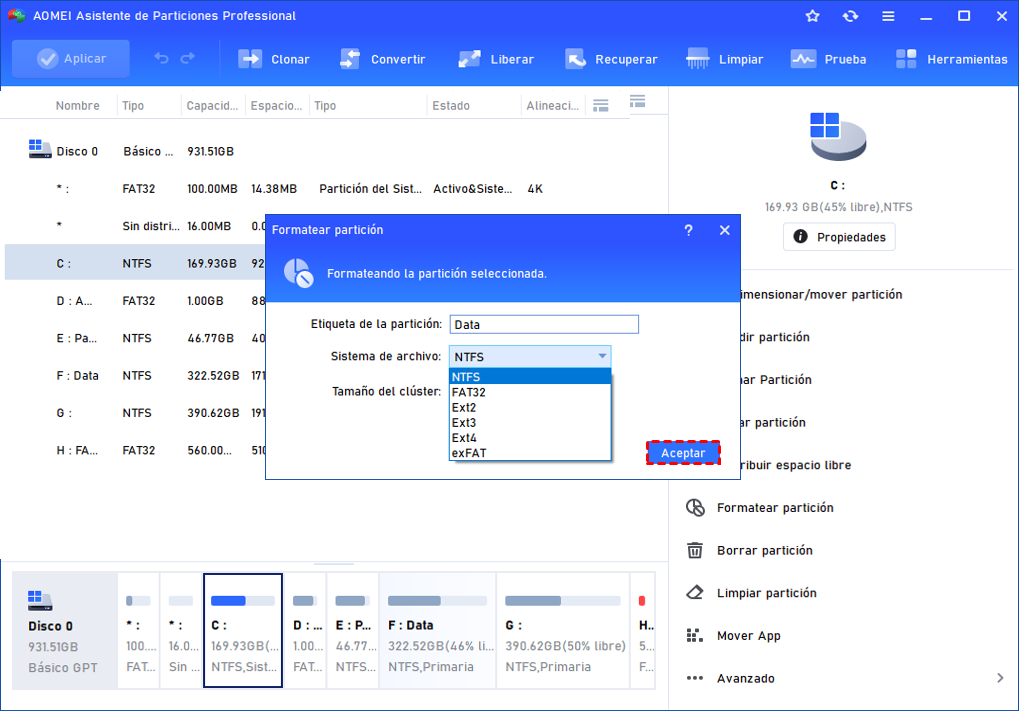
Task: Launch the Clonar tool from the toolbar
Action: click(x=273, y=59)
